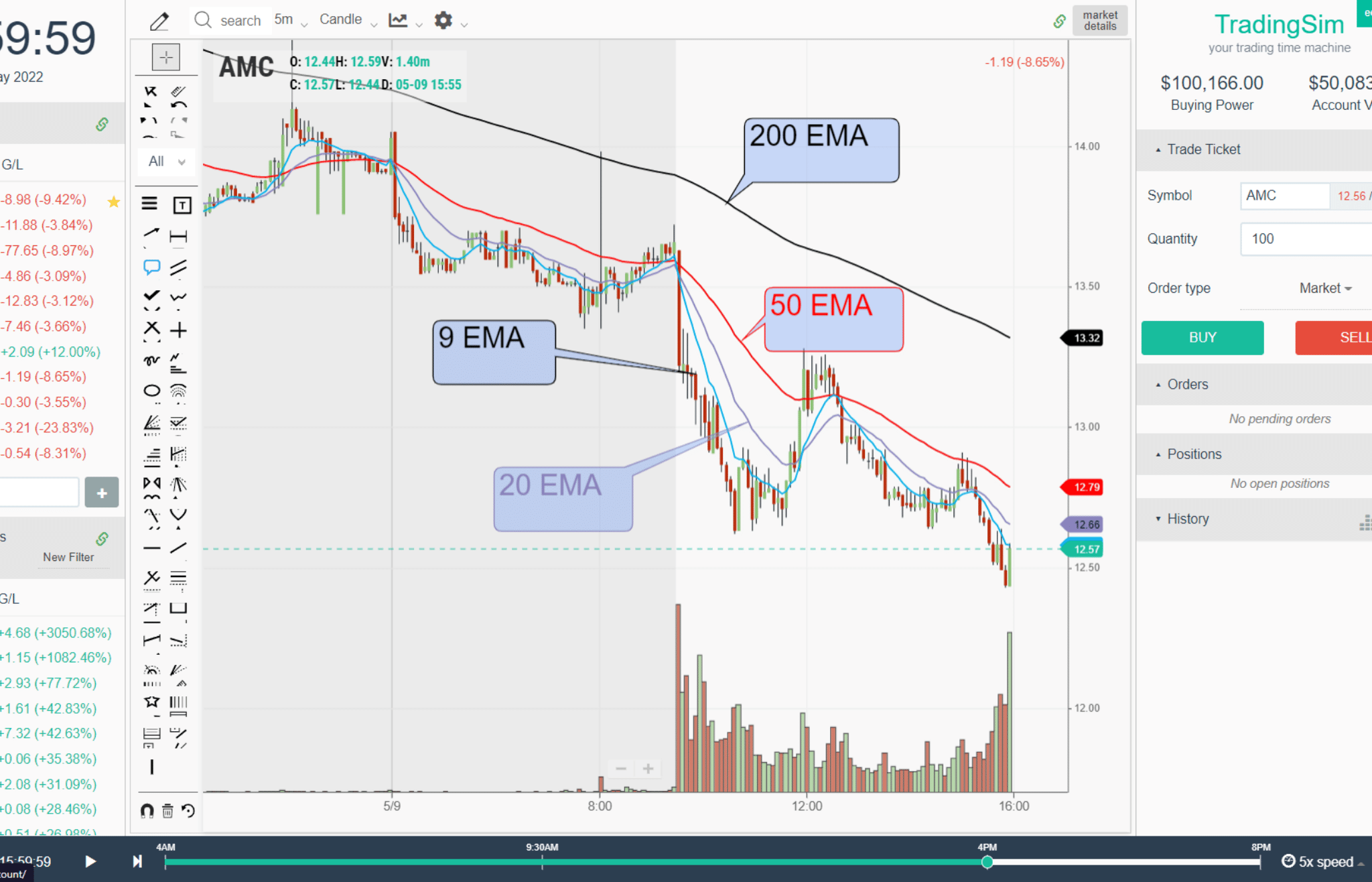Select the ellipse drawing tool

[152, 391]
